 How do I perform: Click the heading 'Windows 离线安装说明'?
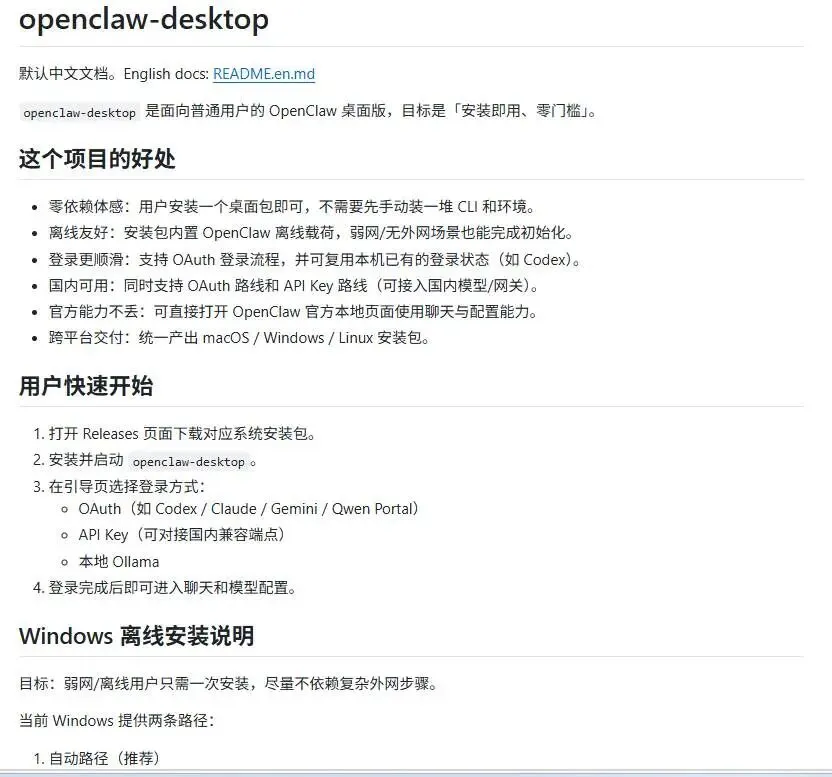pos(136,635)
